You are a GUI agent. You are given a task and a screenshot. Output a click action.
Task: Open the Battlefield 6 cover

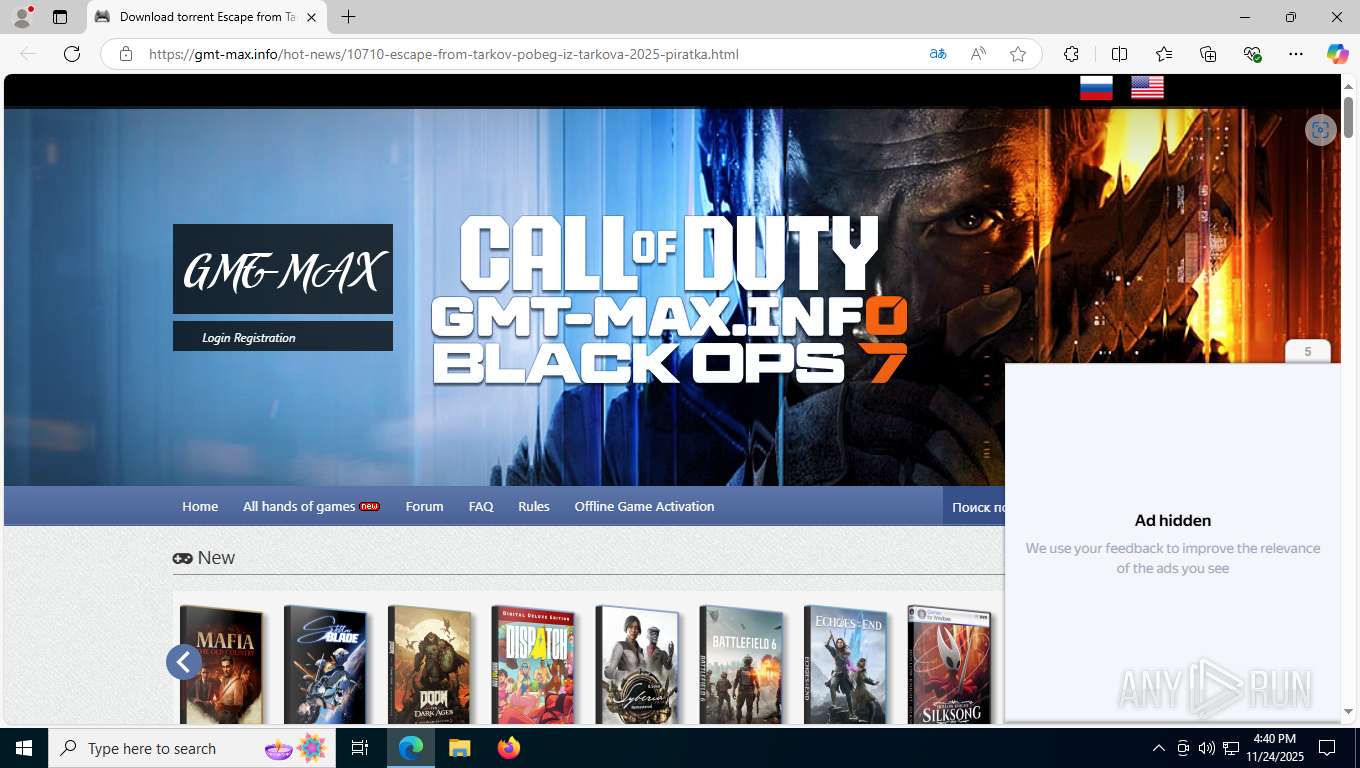click(741, 664)
